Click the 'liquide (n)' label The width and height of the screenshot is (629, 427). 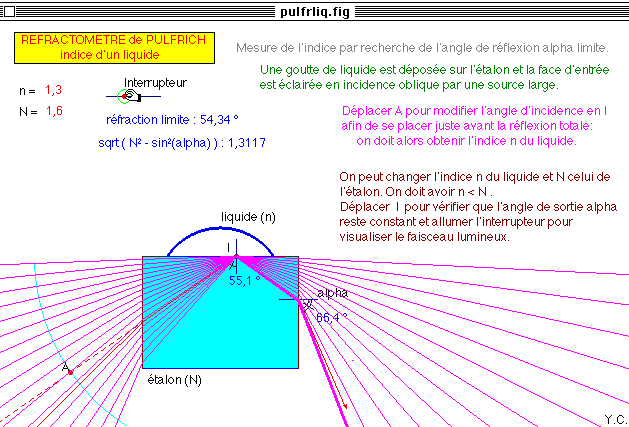[248, 216]
